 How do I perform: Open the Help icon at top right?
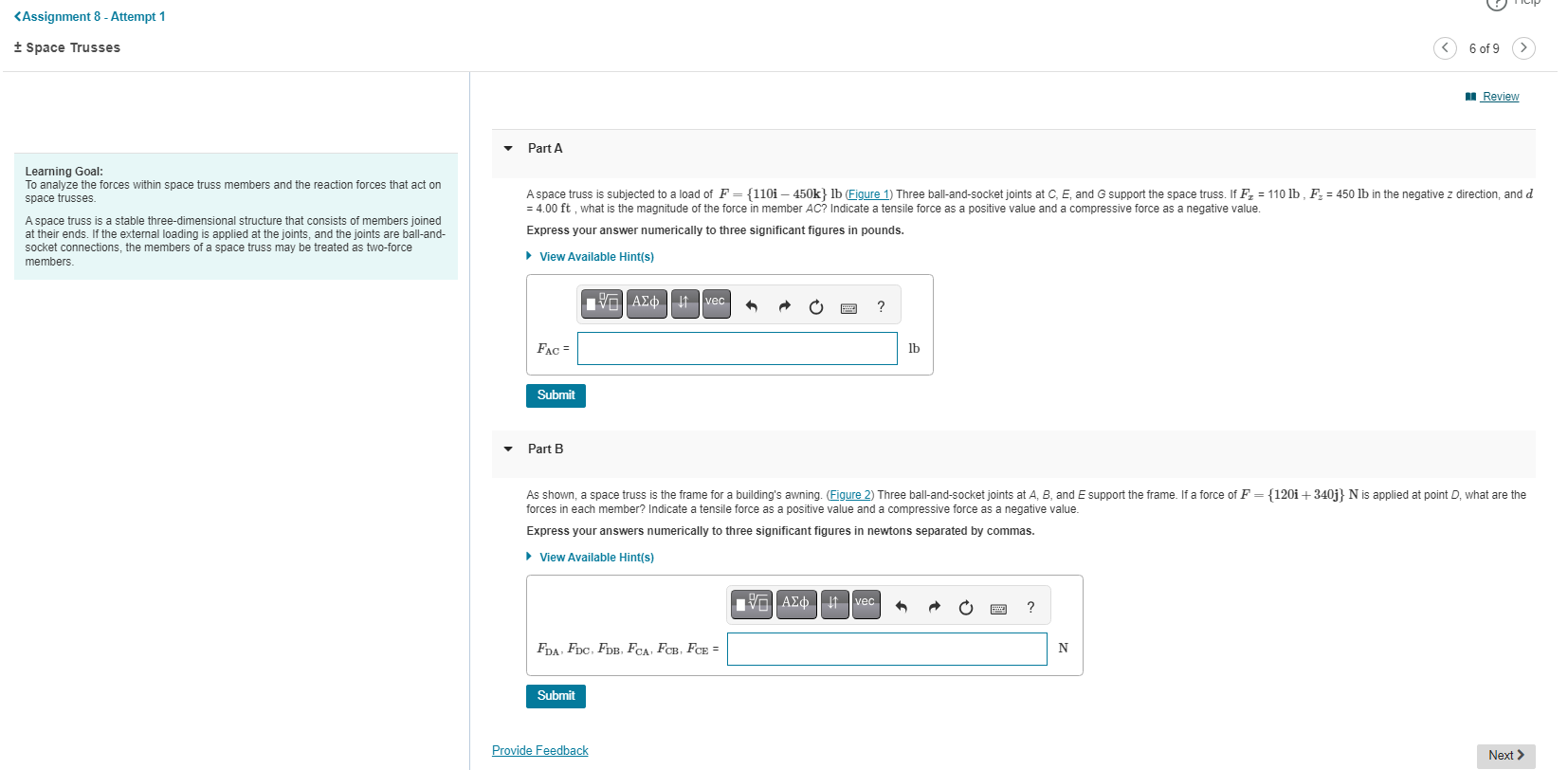click(1497, 3)
